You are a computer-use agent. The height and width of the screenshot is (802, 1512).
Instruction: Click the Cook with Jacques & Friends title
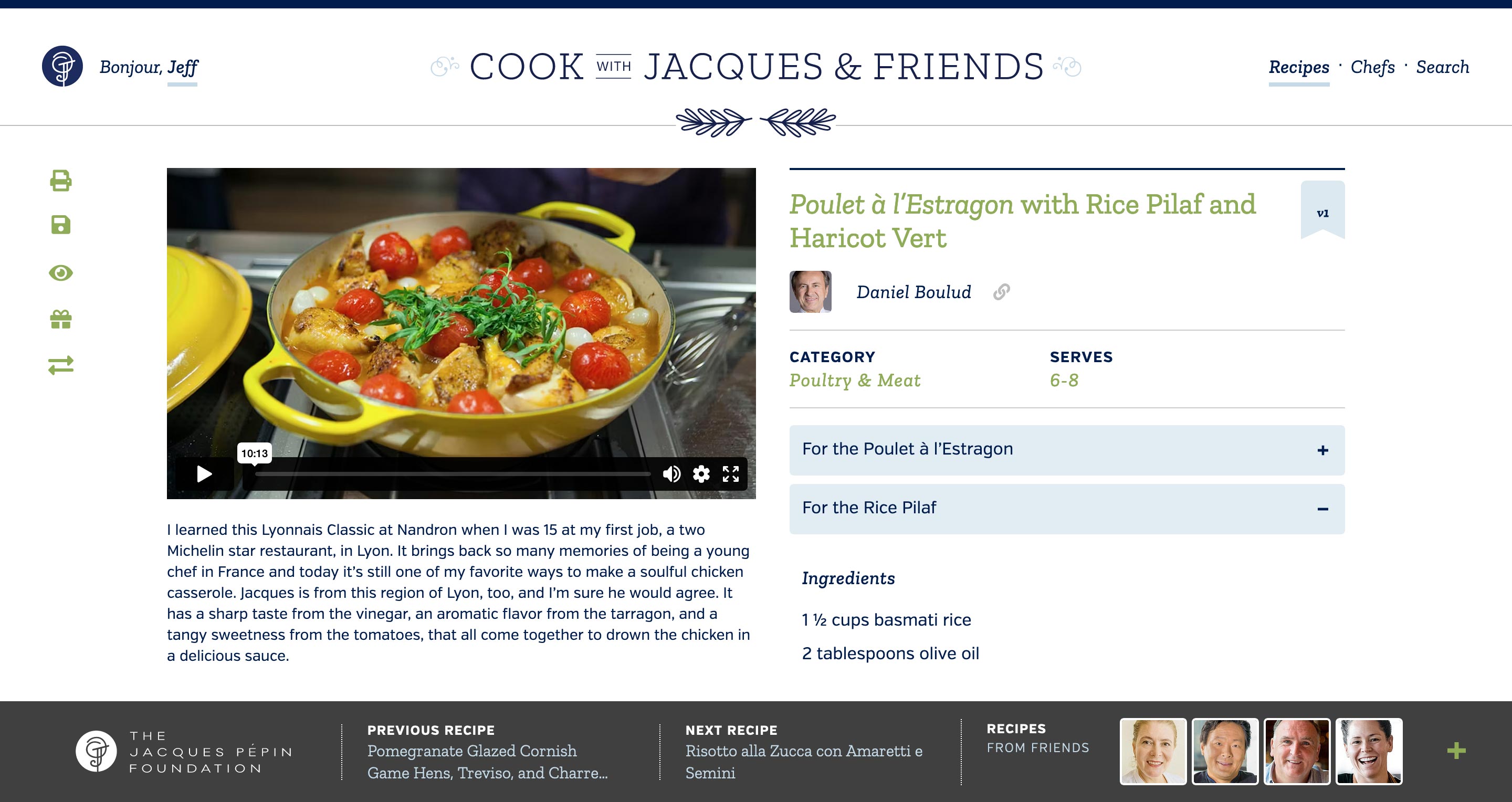756,66
